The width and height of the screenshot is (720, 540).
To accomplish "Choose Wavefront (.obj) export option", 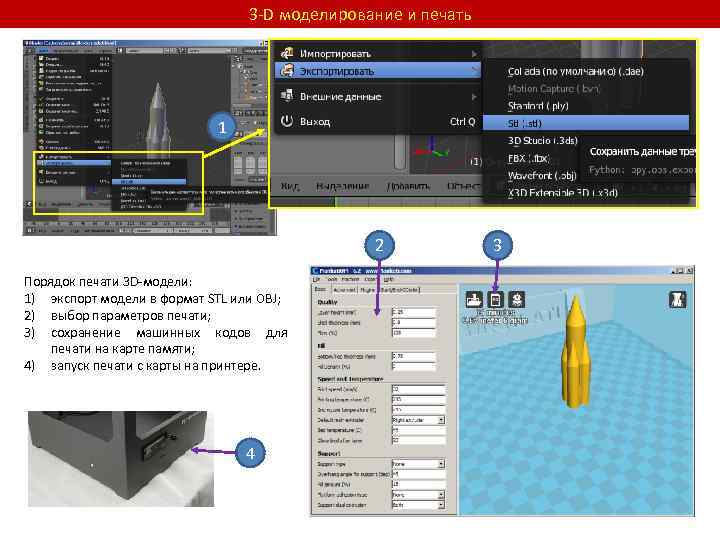I will tap(542, 175).
